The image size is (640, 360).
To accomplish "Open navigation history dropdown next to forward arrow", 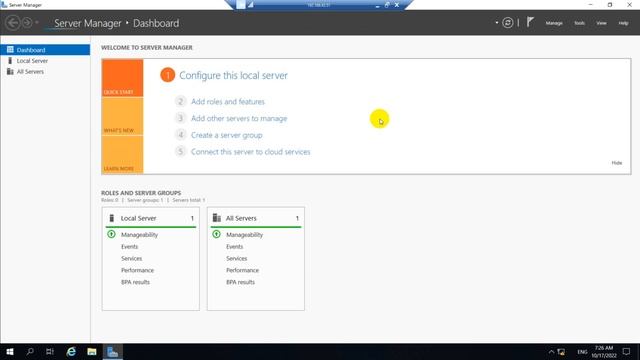I will (x=37, y=23).
